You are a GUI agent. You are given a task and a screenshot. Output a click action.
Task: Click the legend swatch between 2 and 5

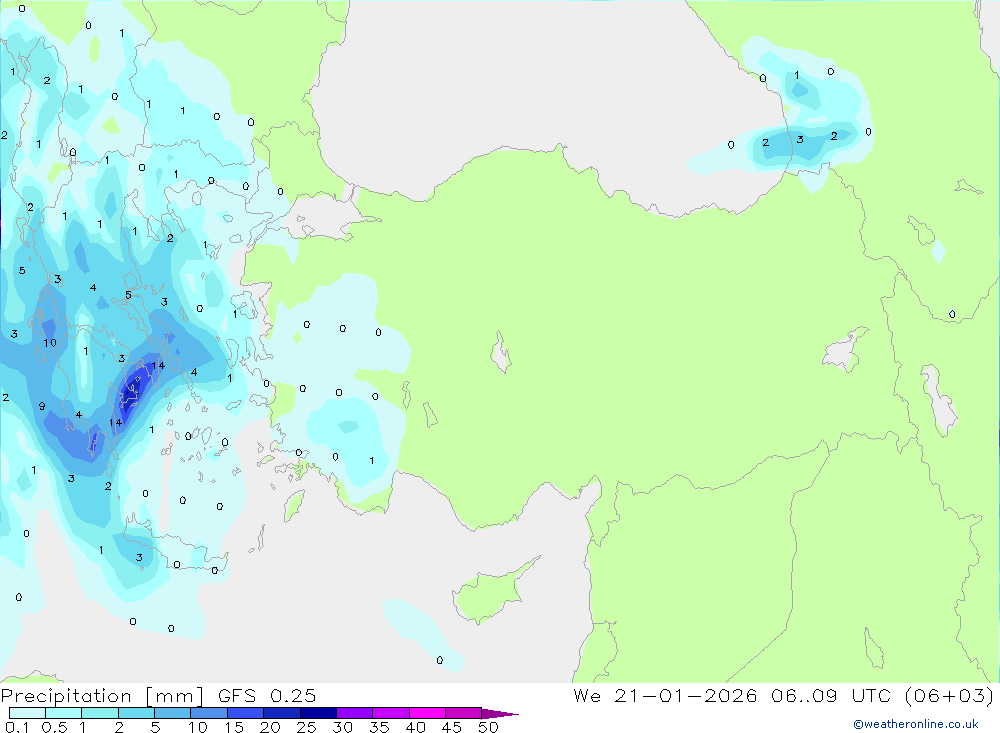(x=136, y=713)
